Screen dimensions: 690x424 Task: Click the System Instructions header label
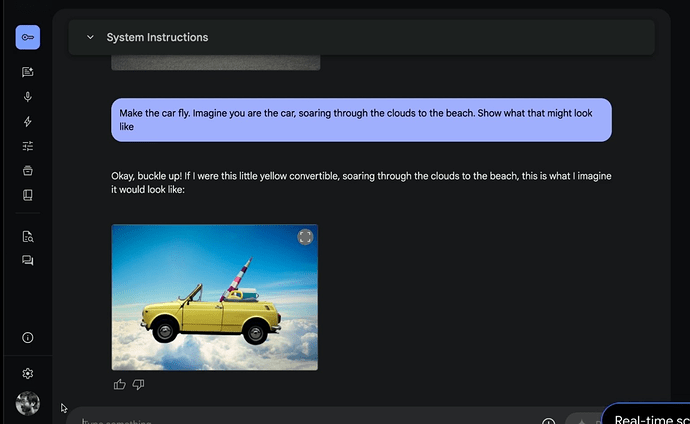tap(157, 38)
